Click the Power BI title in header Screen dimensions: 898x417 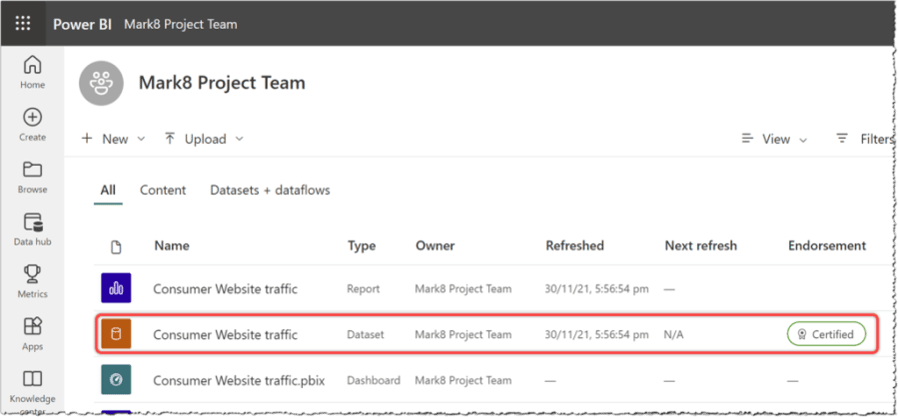click(x=82, y=24)
